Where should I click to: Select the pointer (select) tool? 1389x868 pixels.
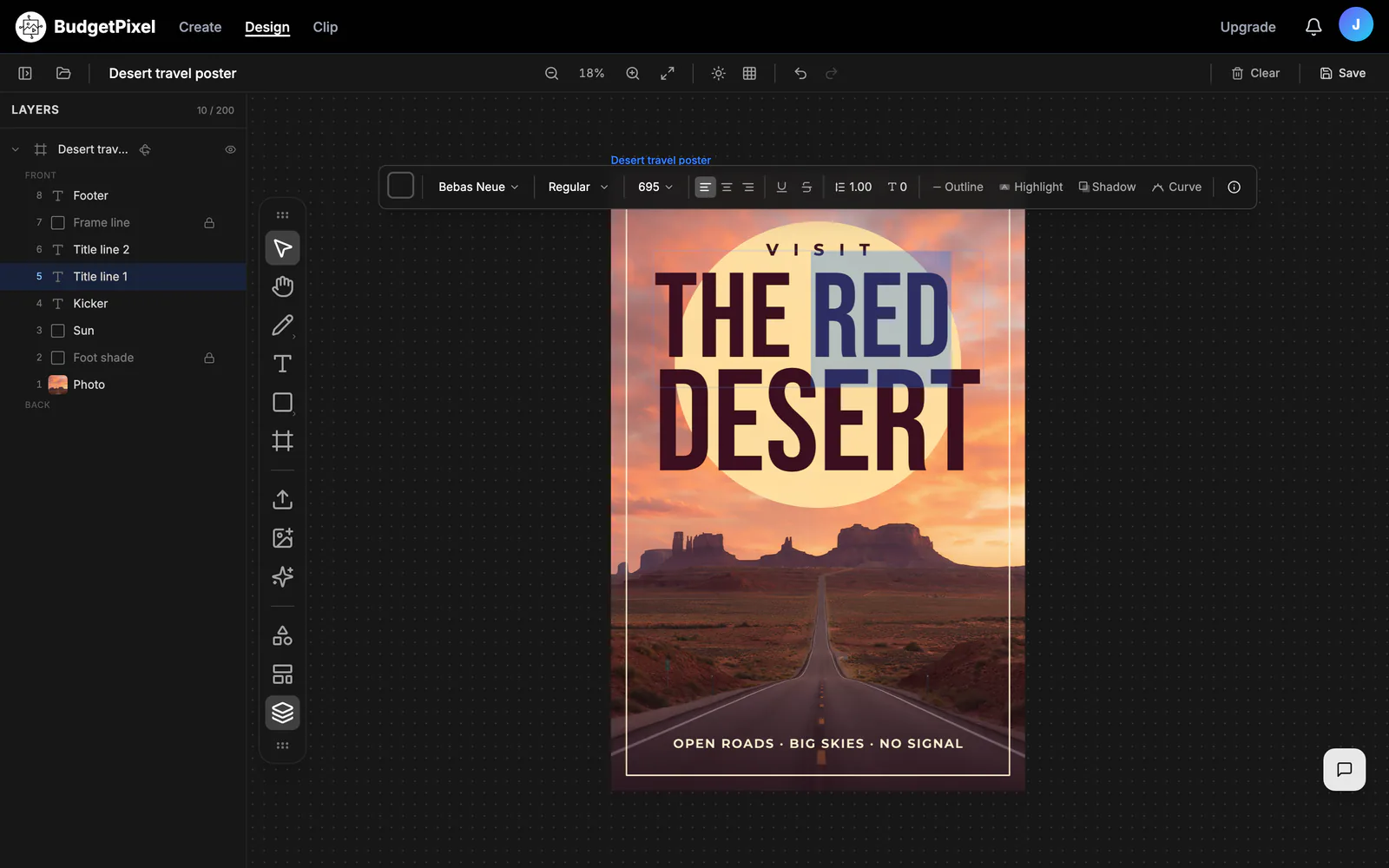click(282, 248)
